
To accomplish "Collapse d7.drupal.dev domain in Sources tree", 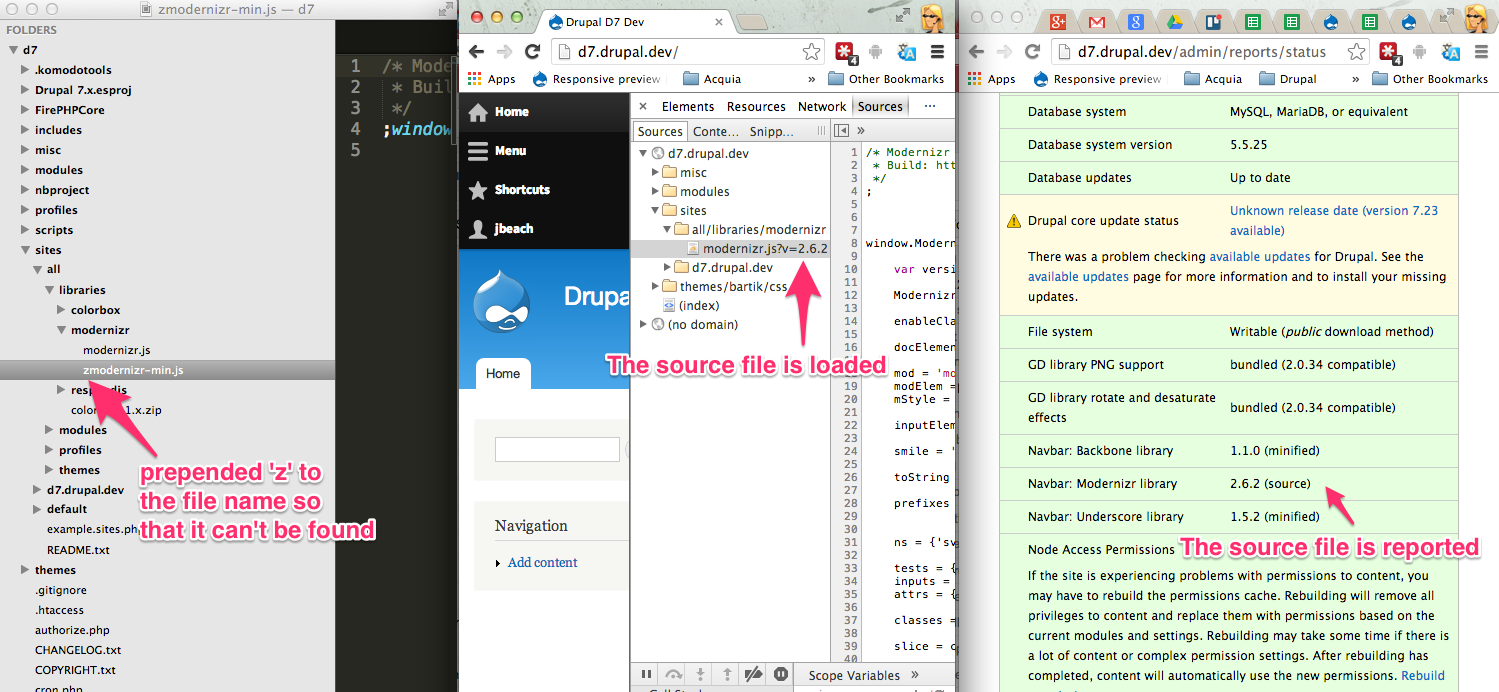I will tap(642, 154).
